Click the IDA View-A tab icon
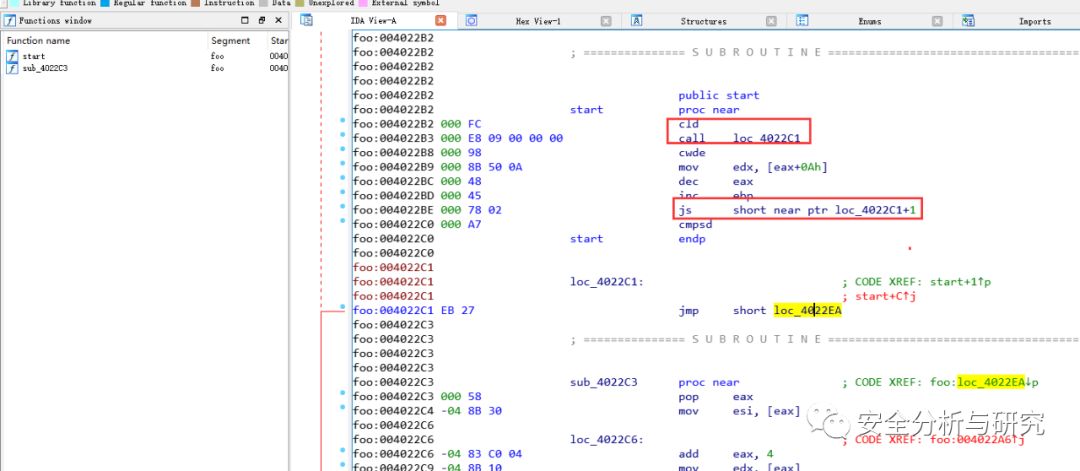The width and height of the screenshot is (1080, 471). (x=307, y=21)
